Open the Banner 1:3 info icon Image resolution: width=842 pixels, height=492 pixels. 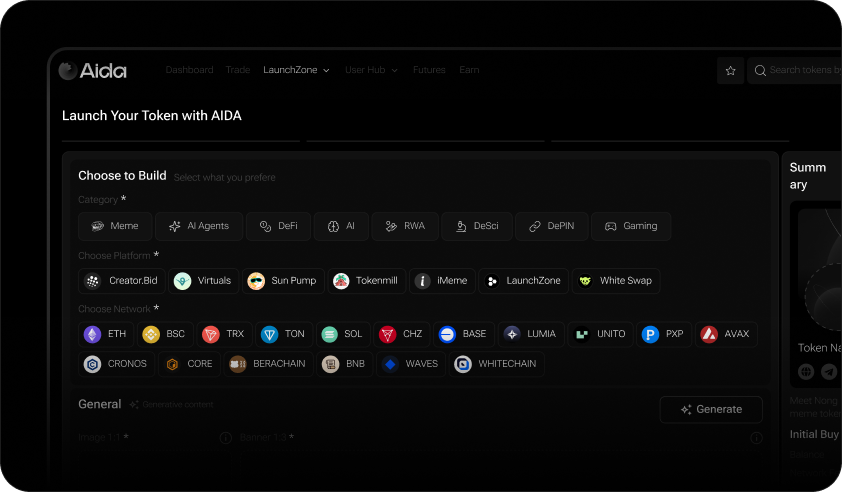point(756,438)
